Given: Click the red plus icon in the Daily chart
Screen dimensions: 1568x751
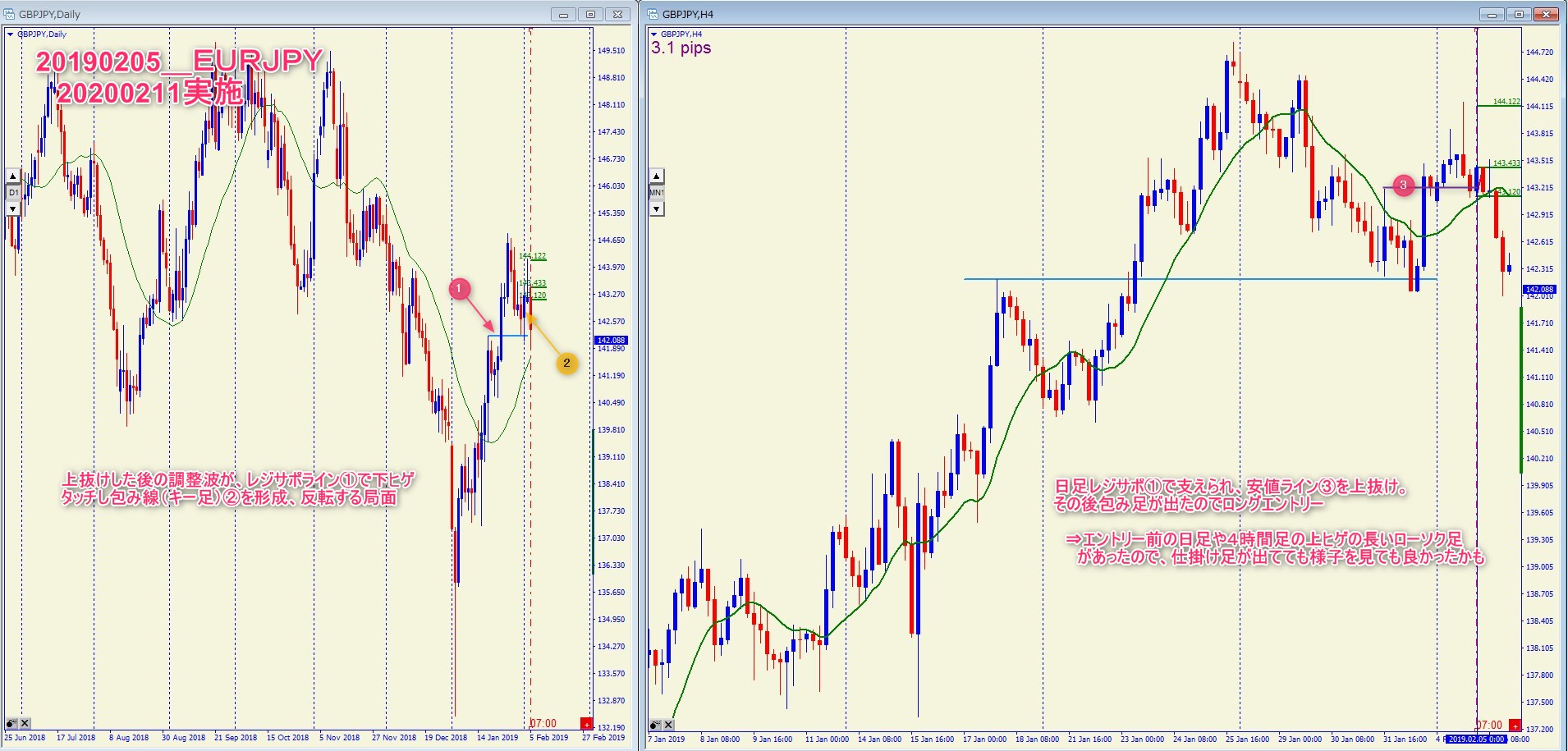Looking at the screenshot, I should (x=586, y=723).
